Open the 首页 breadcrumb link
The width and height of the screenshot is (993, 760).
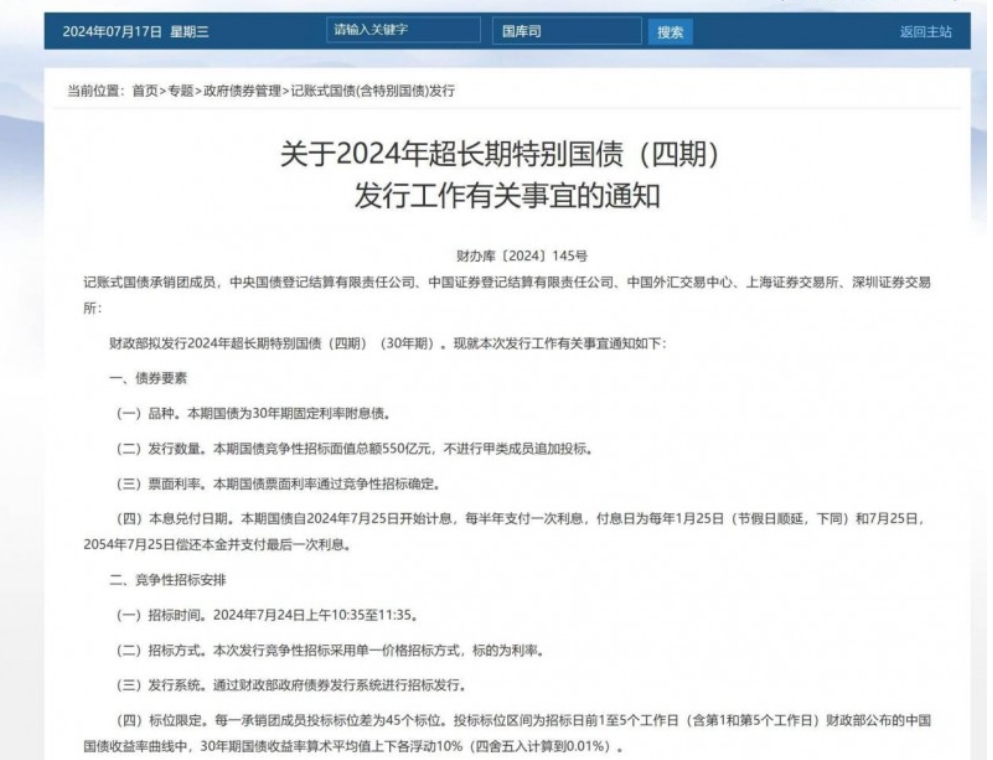click(144, 92)
